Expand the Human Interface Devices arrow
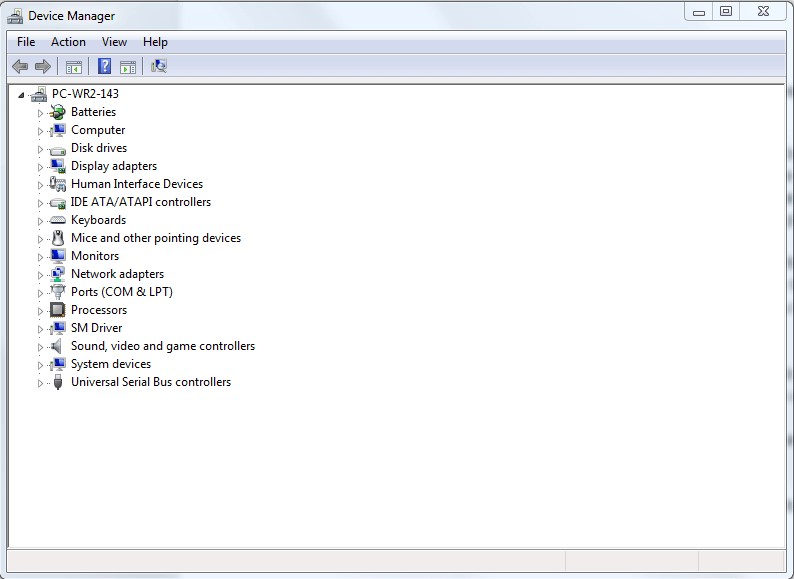Image resolution: width=794 pixels, height=579 pixels. pos(41,185)
